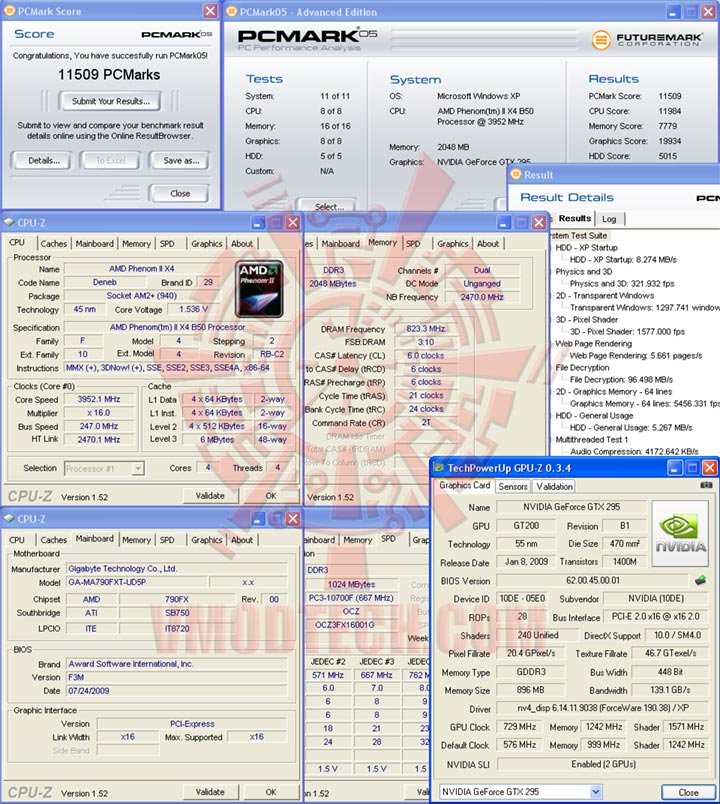Click the GPU-Z Name field NVIDIA GeForce GTX 295
This screenshot has width=720, height=804.
coord(571,507)
